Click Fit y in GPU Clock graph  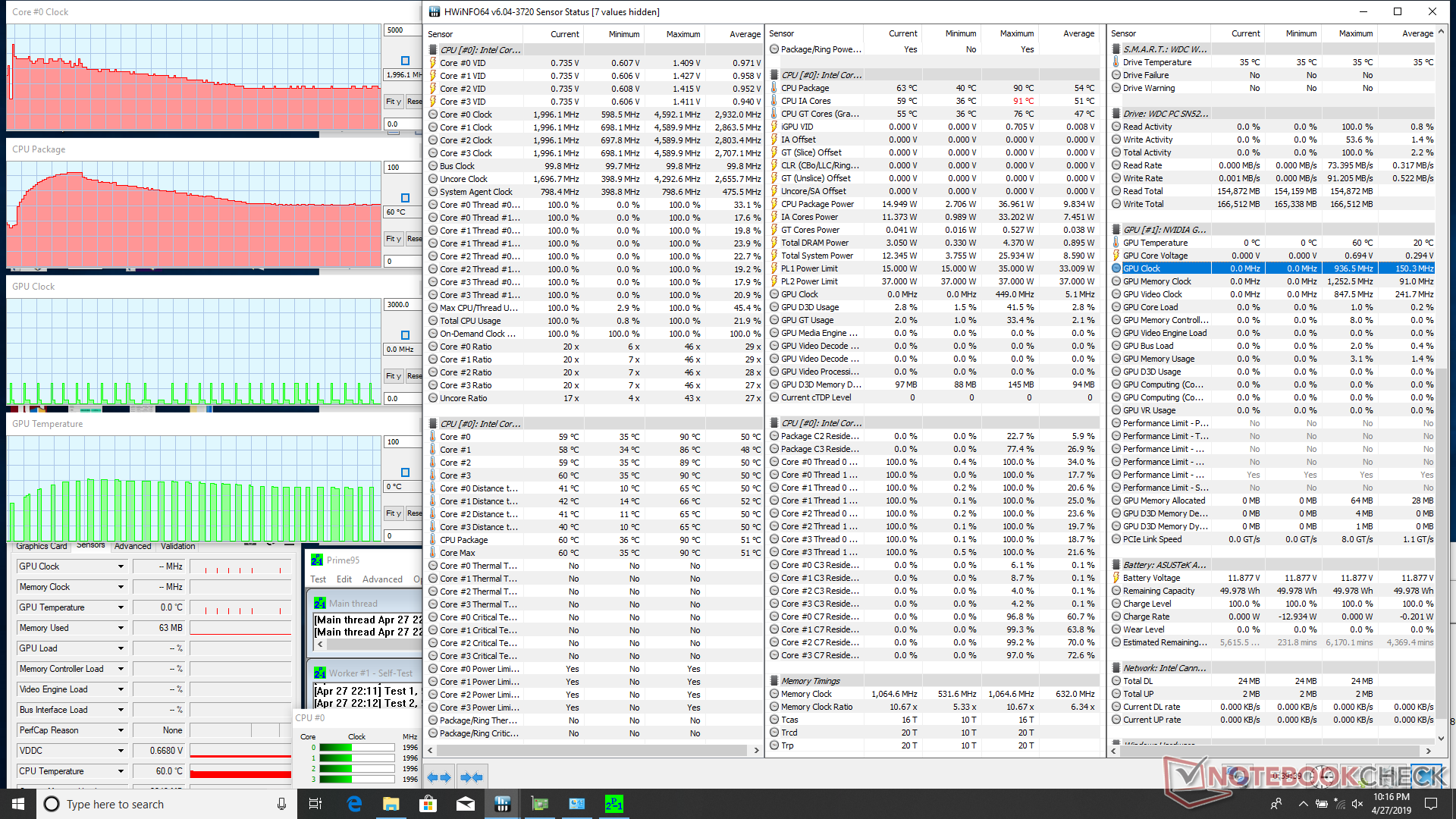coord(394,375)
